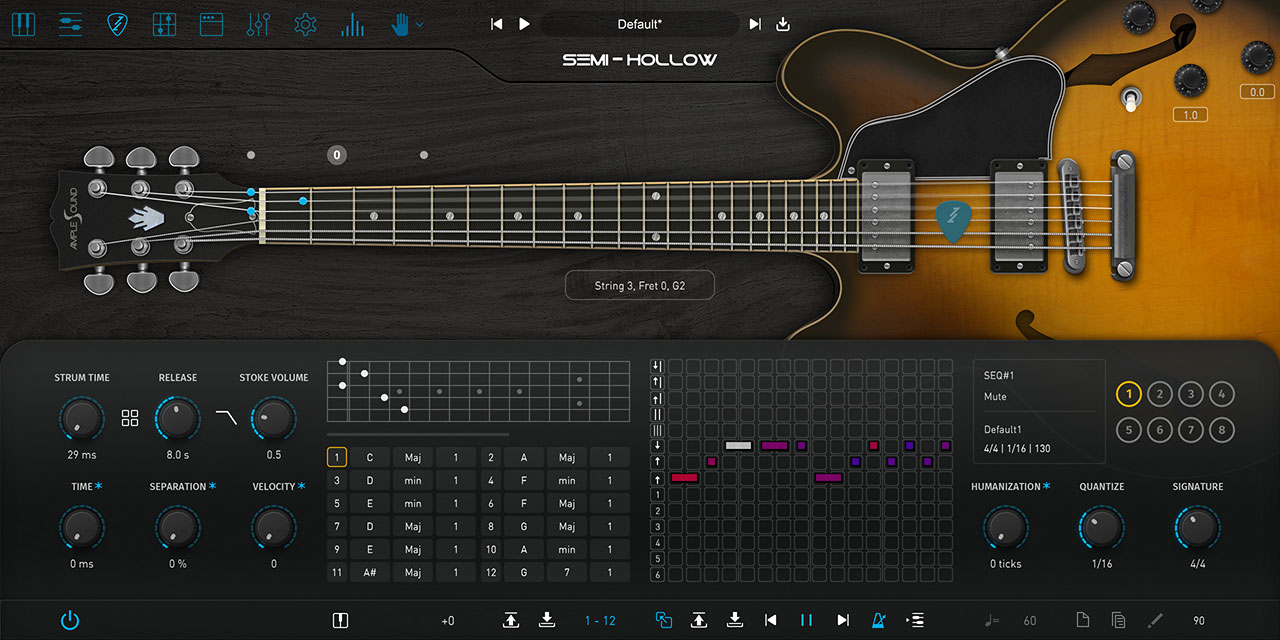Viewport: 1280px width, 640px height.
Task: Open the keyboard panel icon
Action: (23, 24)
